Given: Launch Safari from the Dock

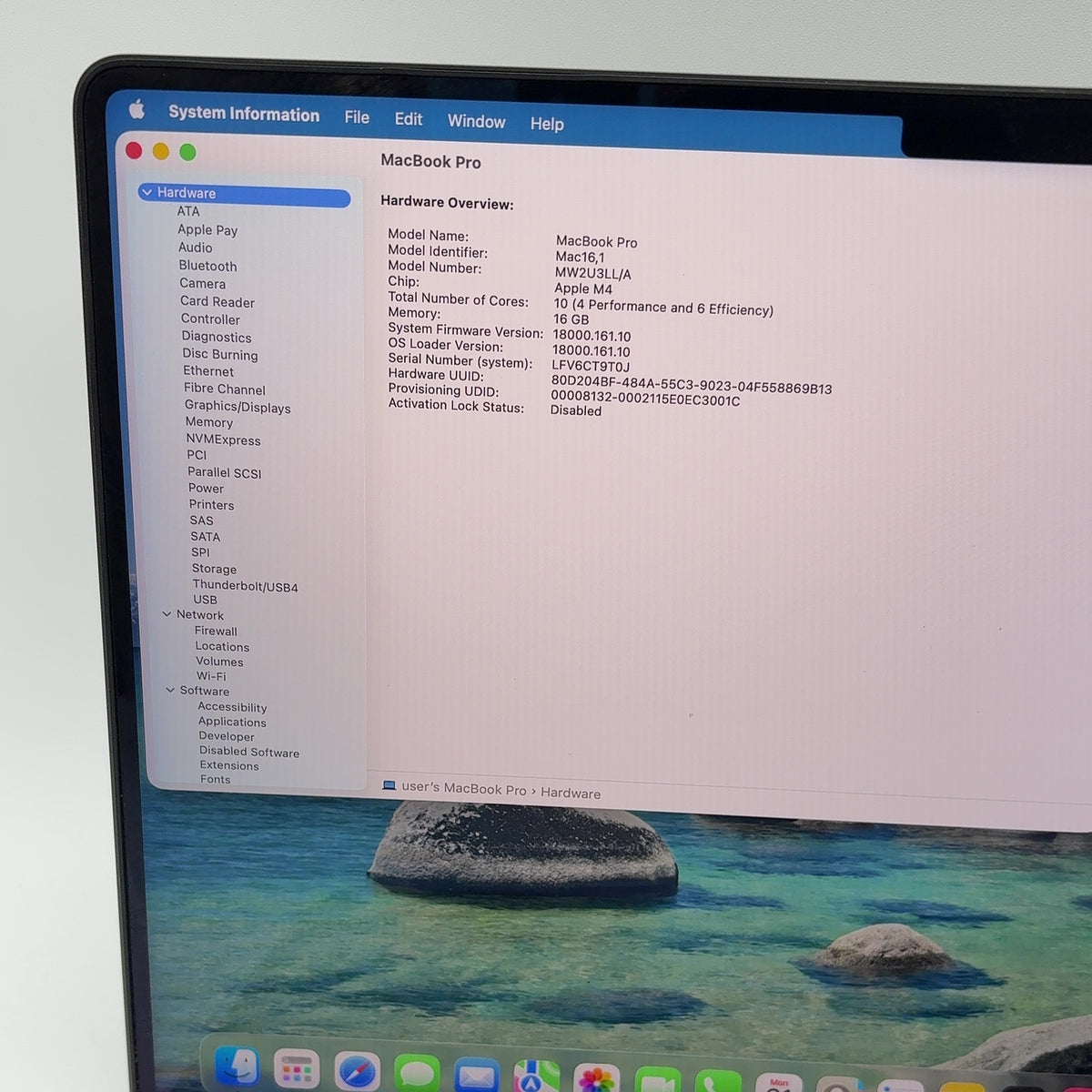Looking at the screenshot, I should (x=357, y=1073).
